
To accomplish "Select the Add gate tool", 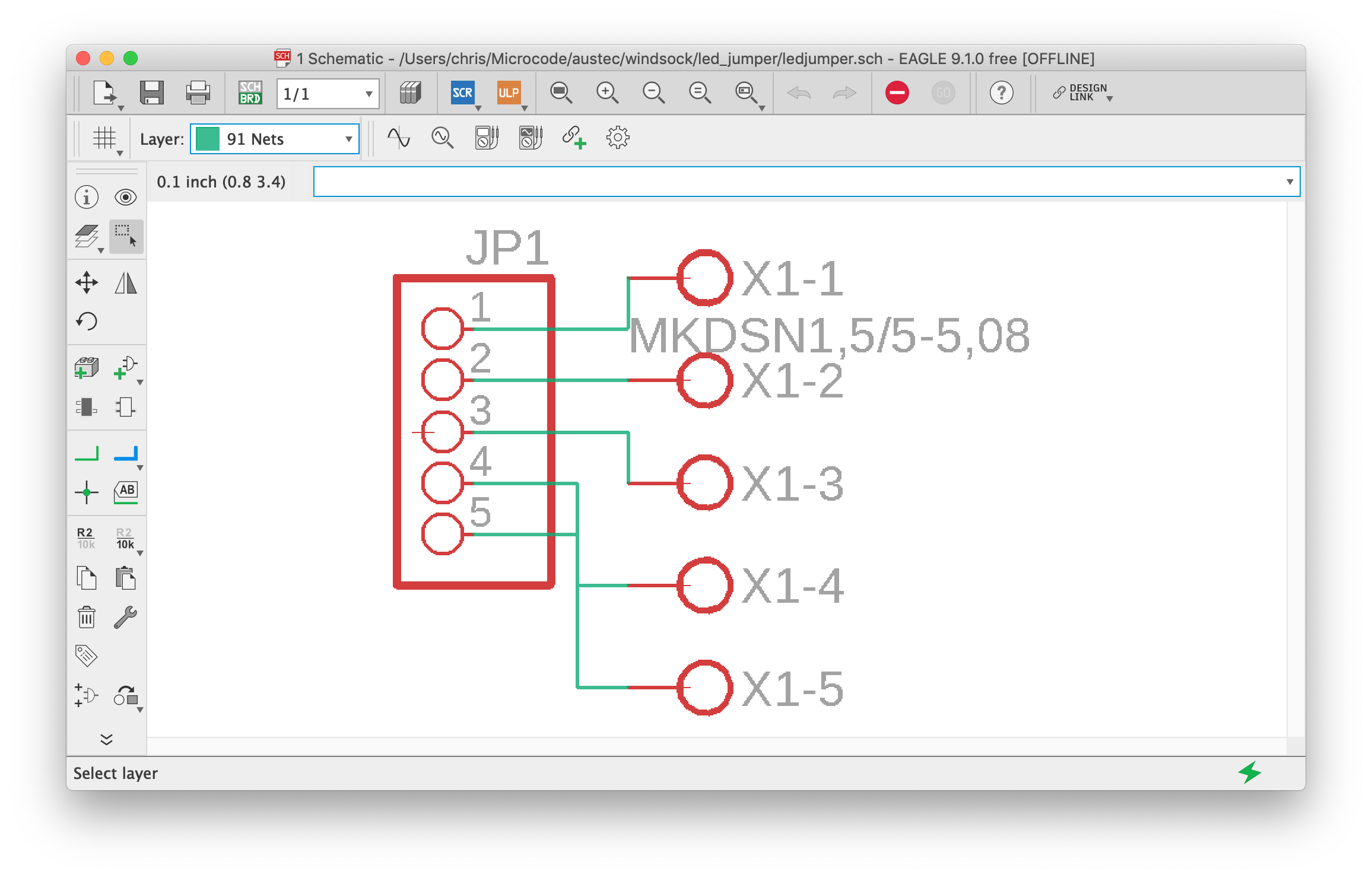I will tap(126, 368).
